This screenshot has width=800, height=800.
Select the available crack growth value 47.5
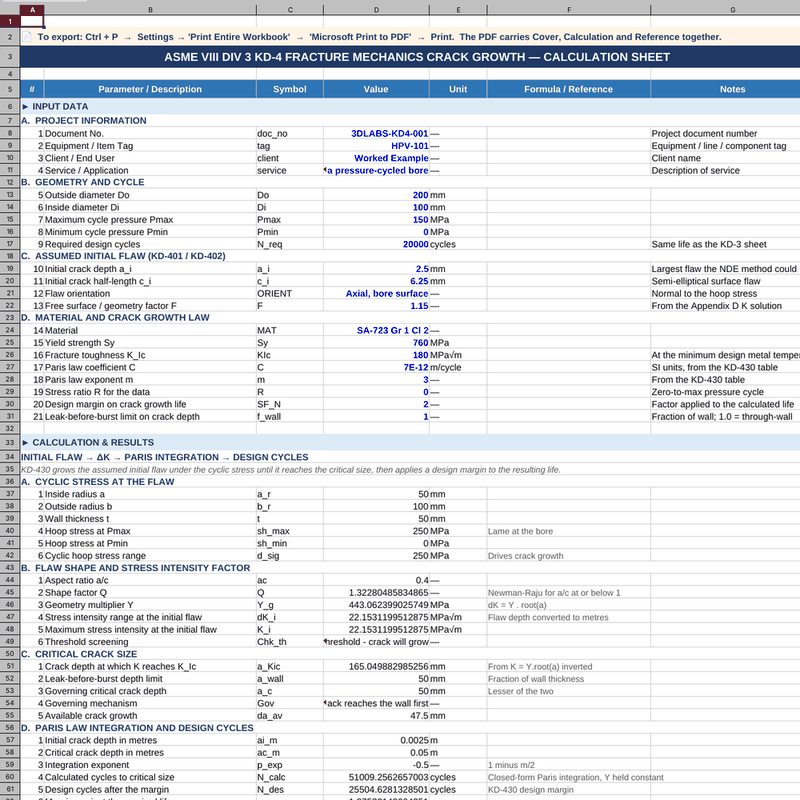(376, 715)
